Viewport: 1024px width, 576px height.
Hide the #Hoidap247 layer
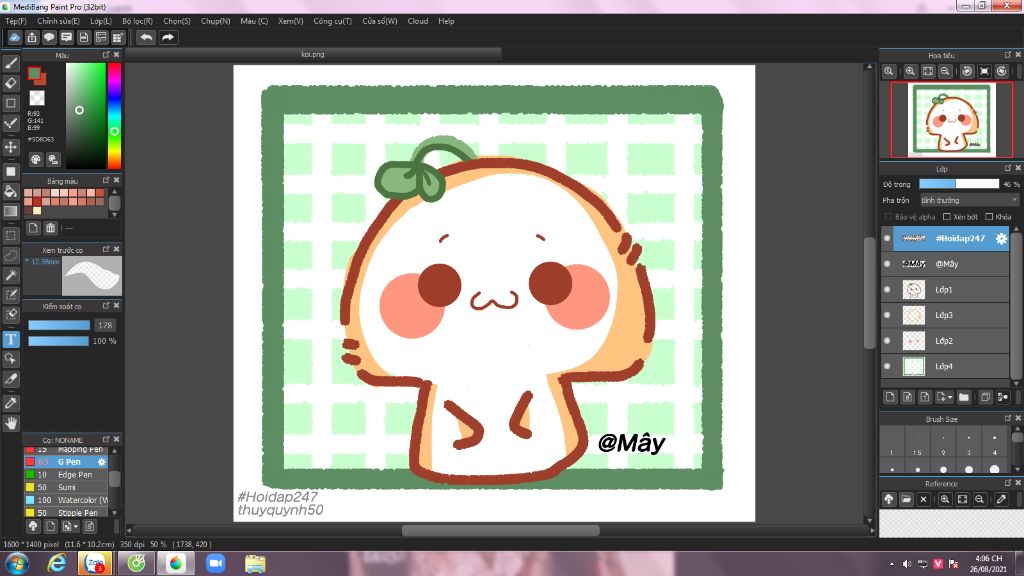coord(887,238)
